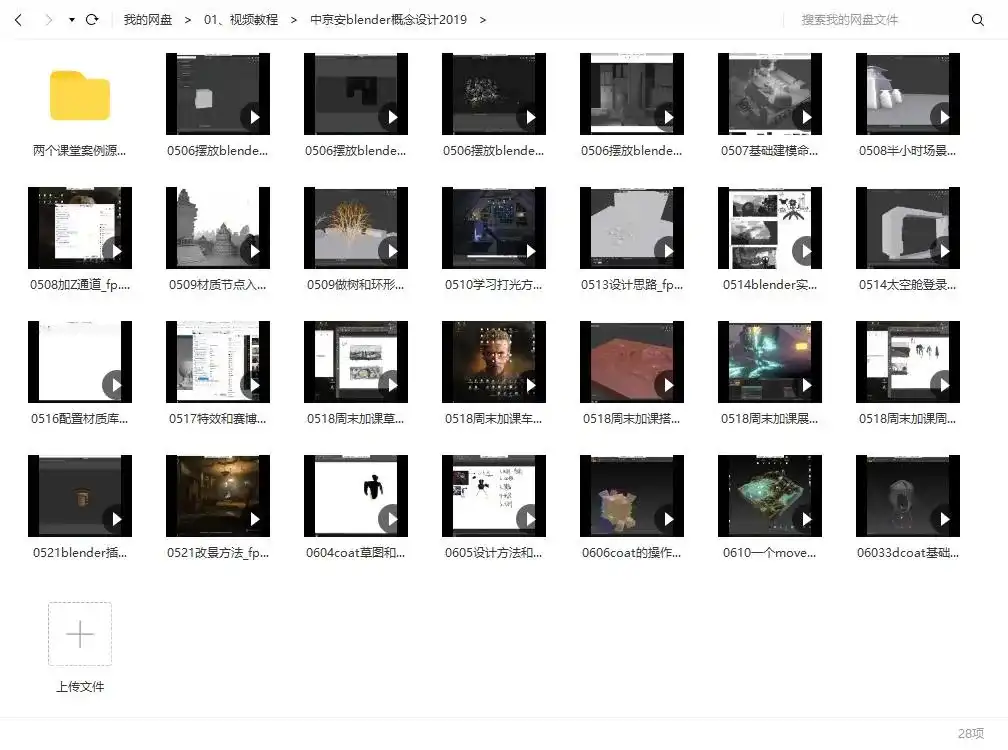
Task: Click the 0516配置材质库 file name
Action: (80, 419)
